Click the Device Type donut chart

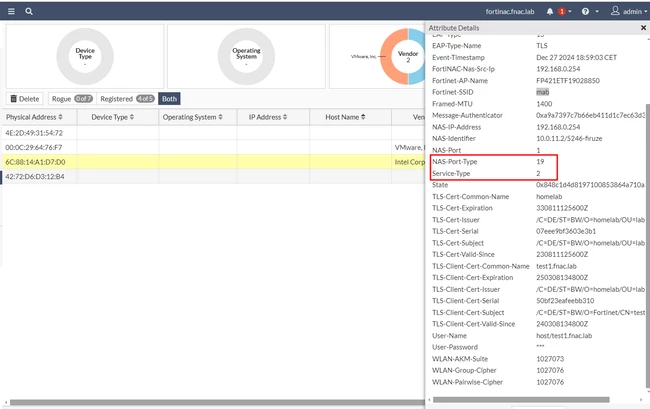click(x=85, y=56)
